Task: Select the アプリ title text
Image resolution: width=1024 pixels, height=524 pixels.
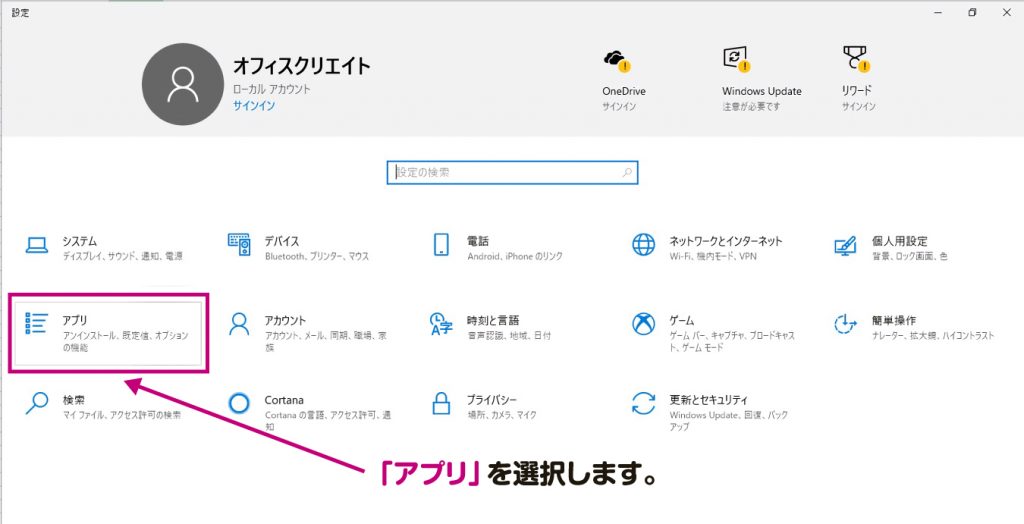Action: (x=75, y=321)
